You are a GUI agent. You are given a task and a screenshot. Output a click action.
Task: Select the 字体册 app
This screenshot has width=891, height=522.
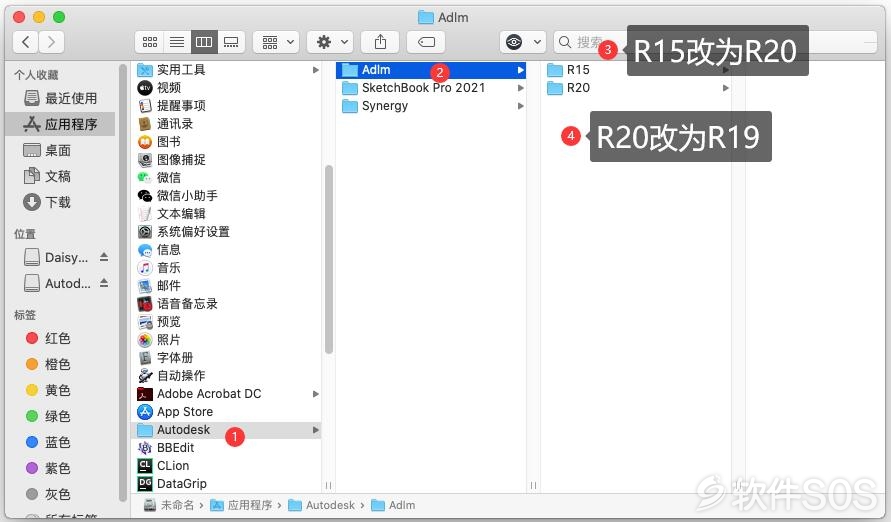pyautogui.click(x=227, y=357)
